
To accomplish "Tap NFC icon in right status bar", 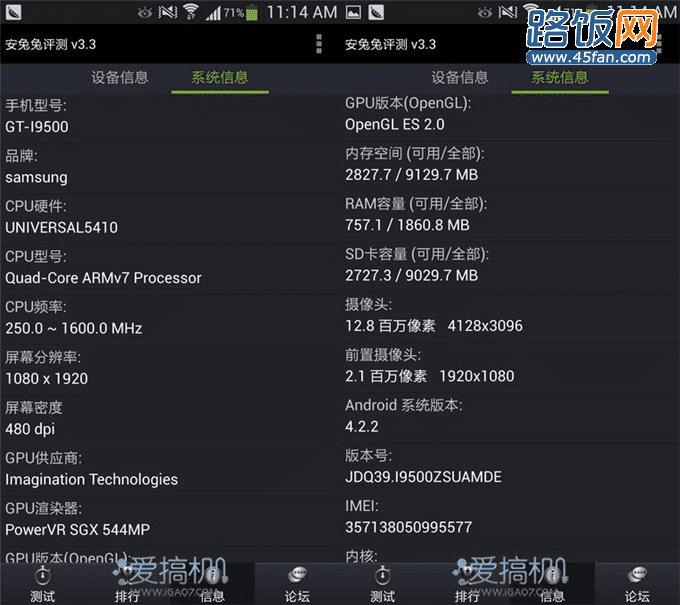I will (x=507, y=13).
